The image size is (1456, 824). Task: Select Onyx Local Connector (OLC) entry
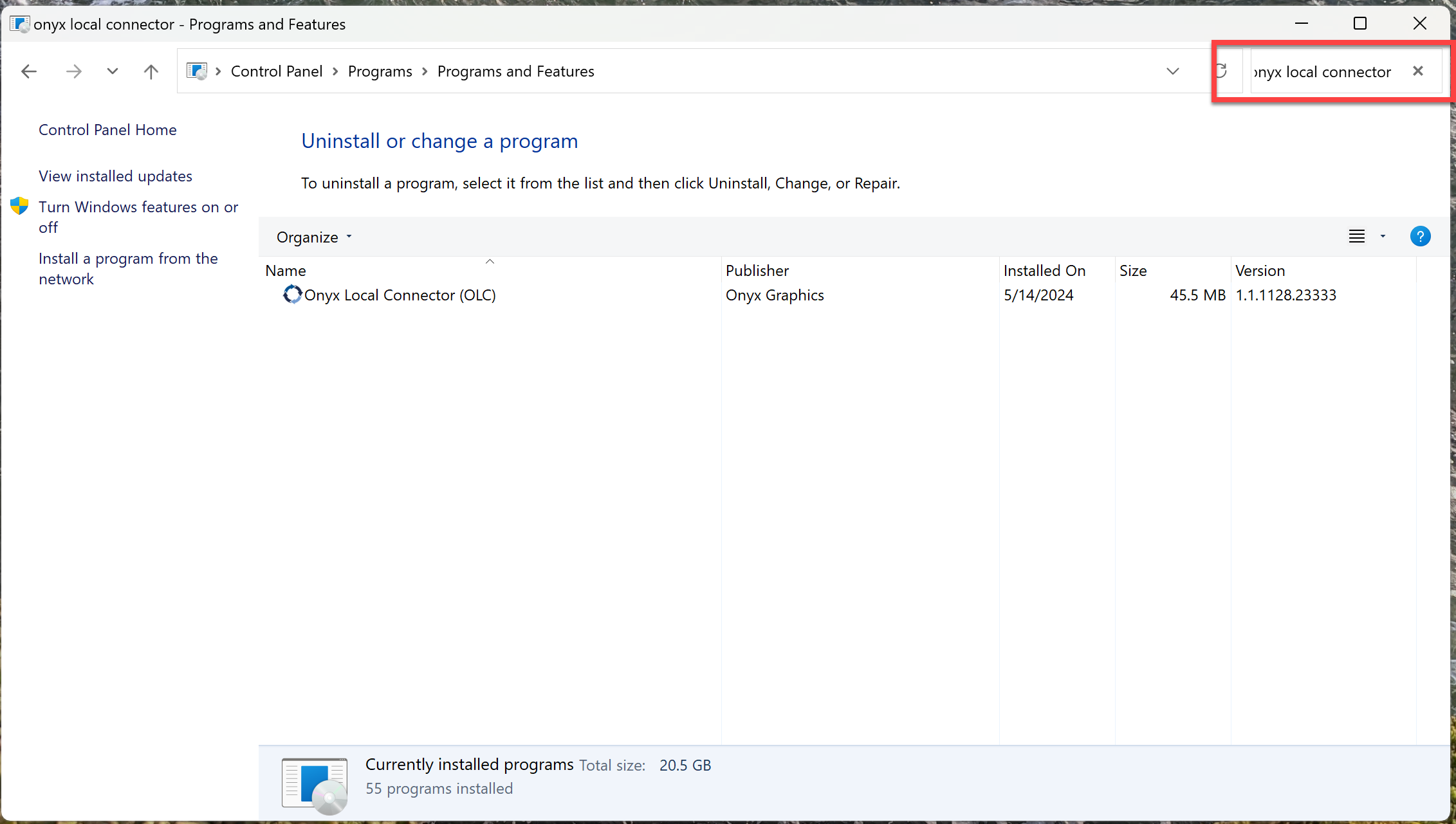tap(400, 295)
